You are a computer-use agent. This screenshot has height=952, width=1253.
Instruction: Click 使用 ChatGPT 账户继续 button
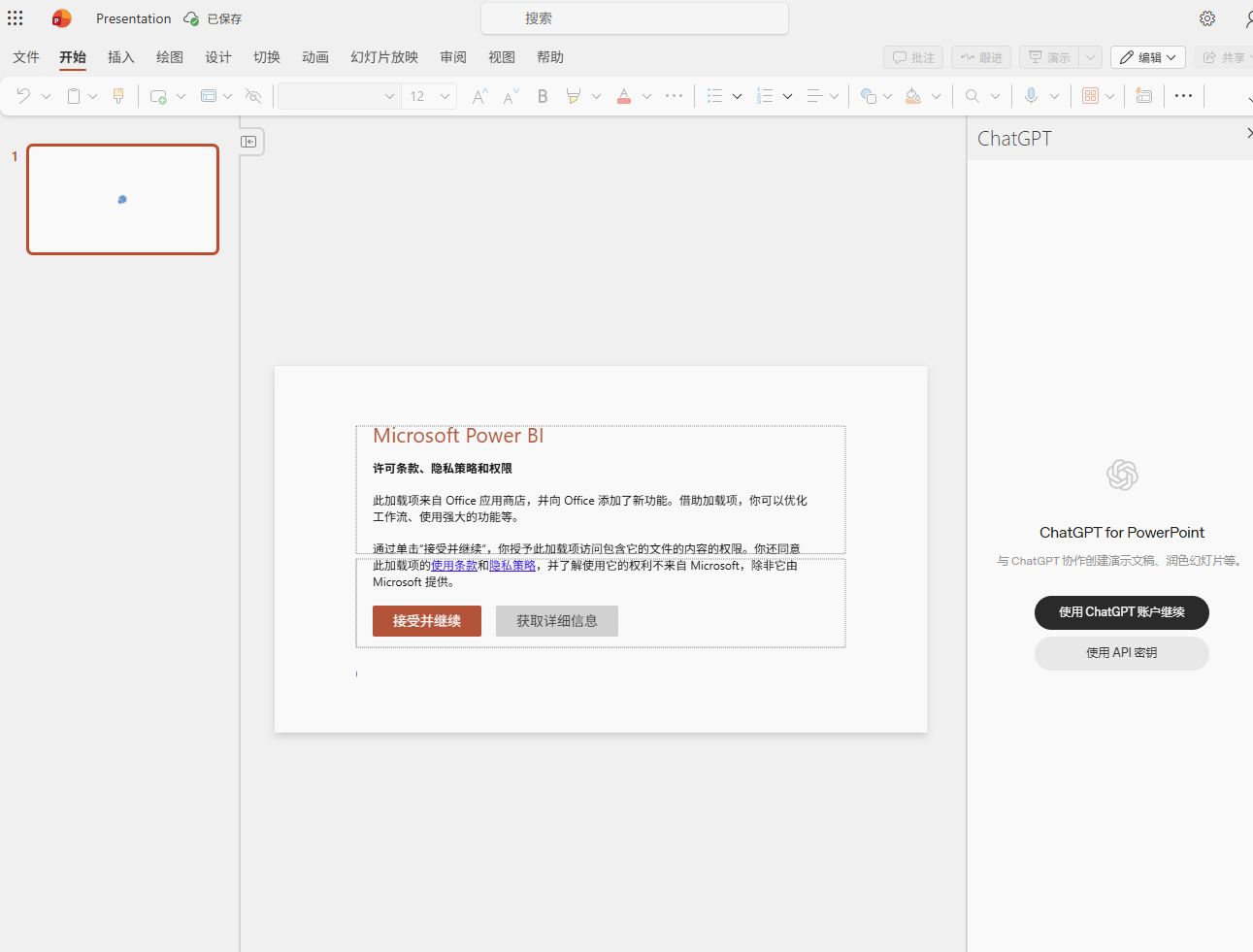1122,612
